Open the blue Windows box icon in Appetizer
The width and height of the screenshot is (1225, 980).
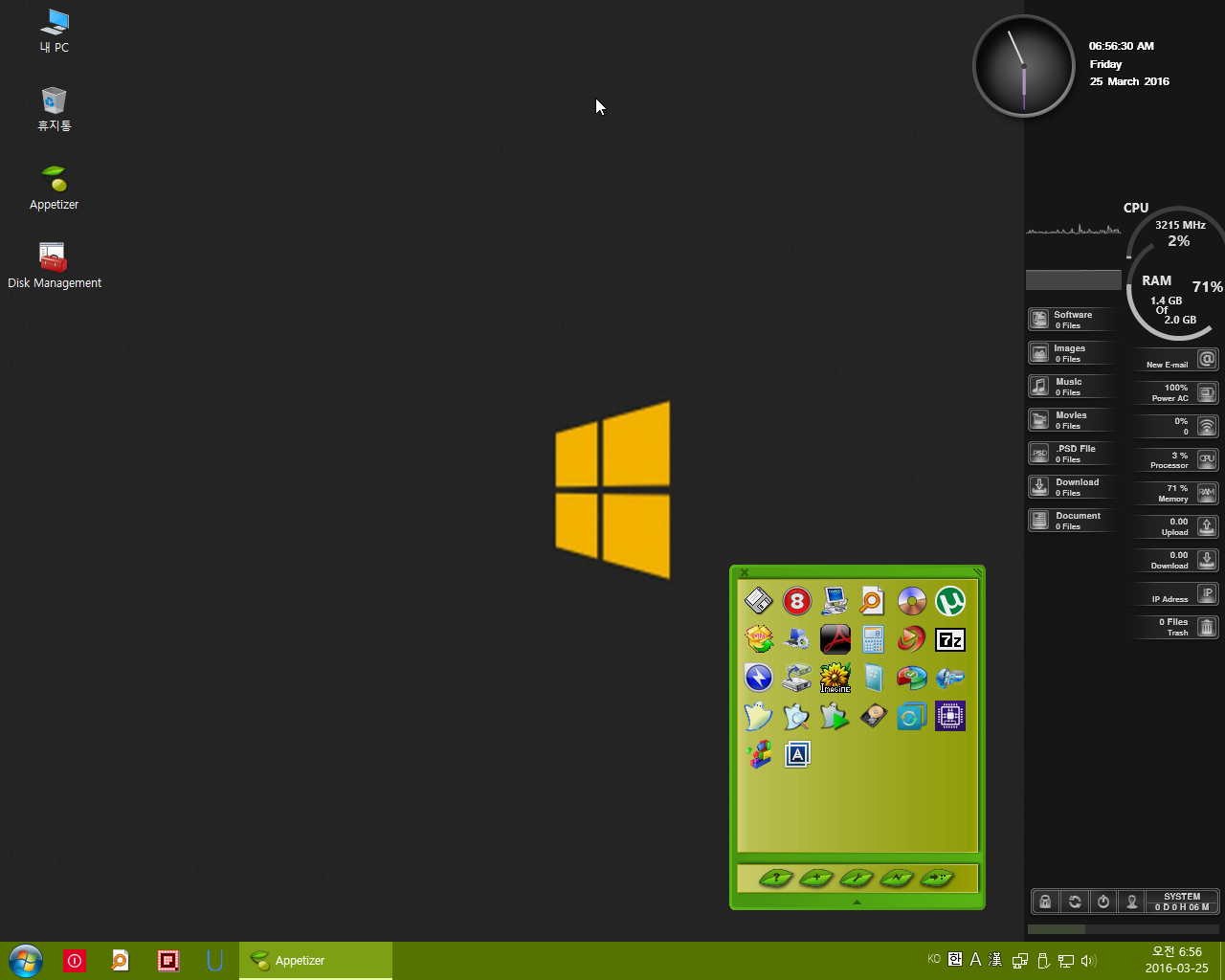(874, 678)
